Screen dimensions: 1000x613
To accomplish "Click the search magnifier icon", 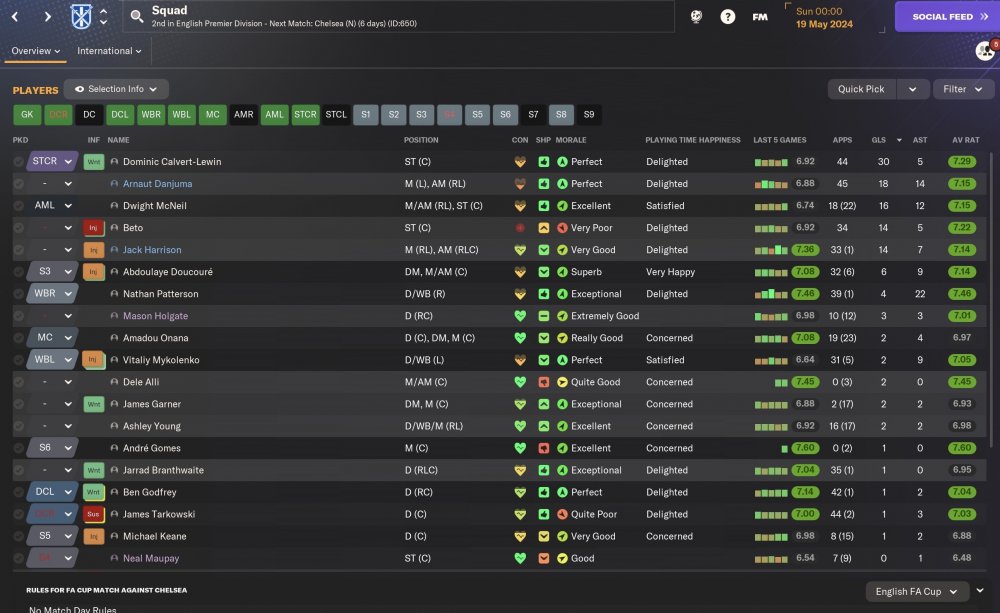I will (136, 16).
